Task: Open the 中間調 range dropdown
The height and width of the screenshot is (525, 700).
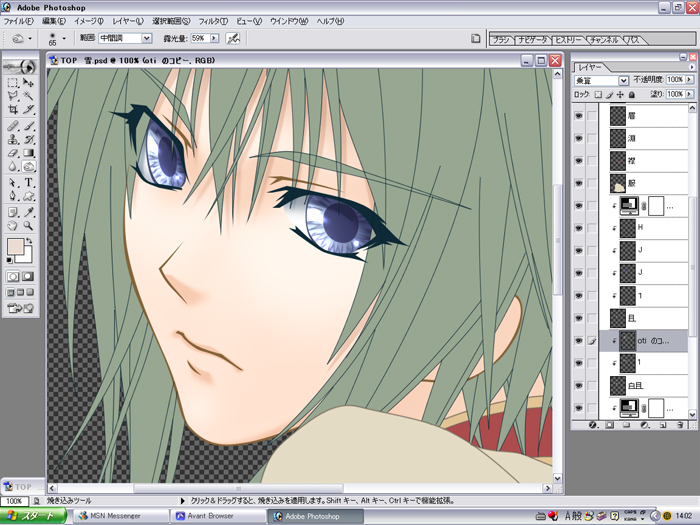Action: [146, 38]
